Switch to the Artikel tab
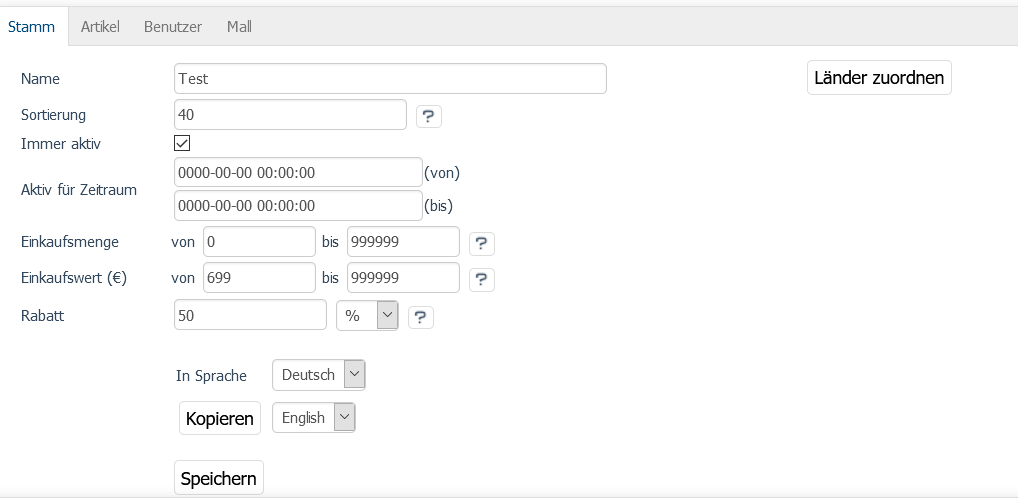 pos(100,27)
